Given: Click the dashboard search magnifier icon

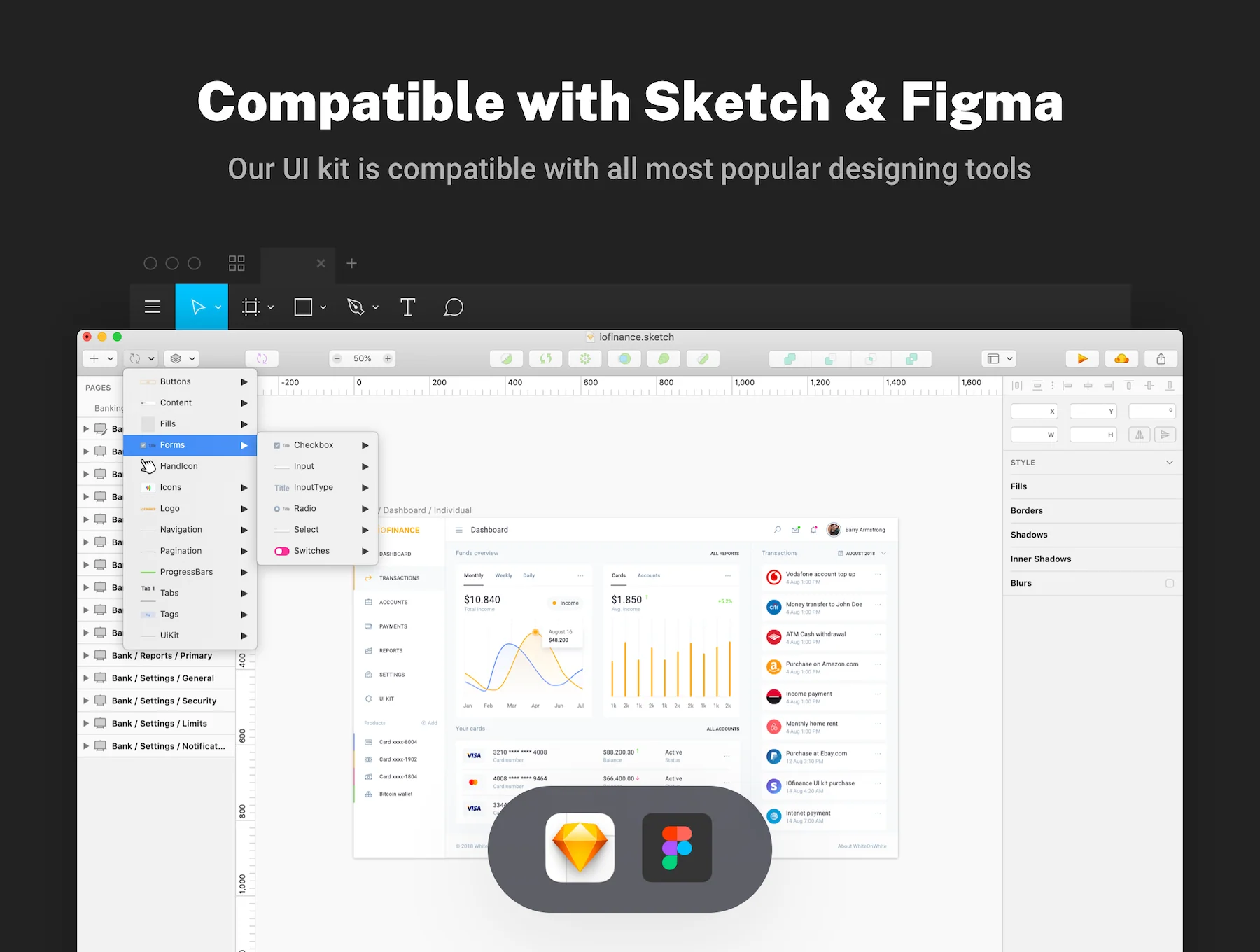Looking at the screenshot, I should 777,530.
